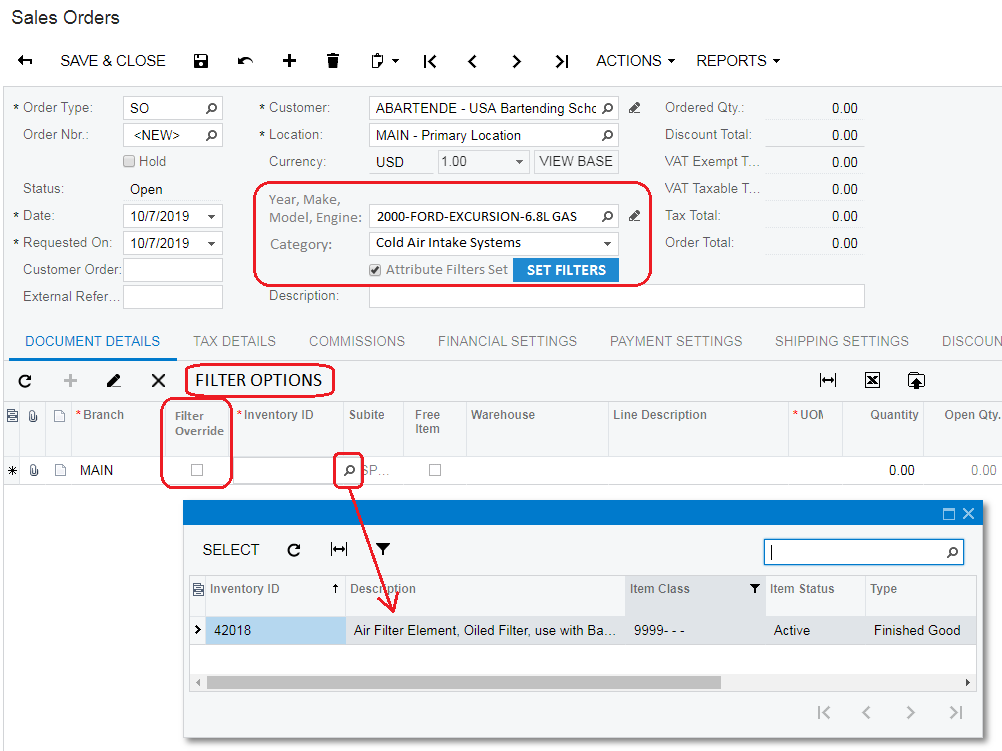Export grid to Excel icon
The image size is (1002, 751).
coord(872,380)
